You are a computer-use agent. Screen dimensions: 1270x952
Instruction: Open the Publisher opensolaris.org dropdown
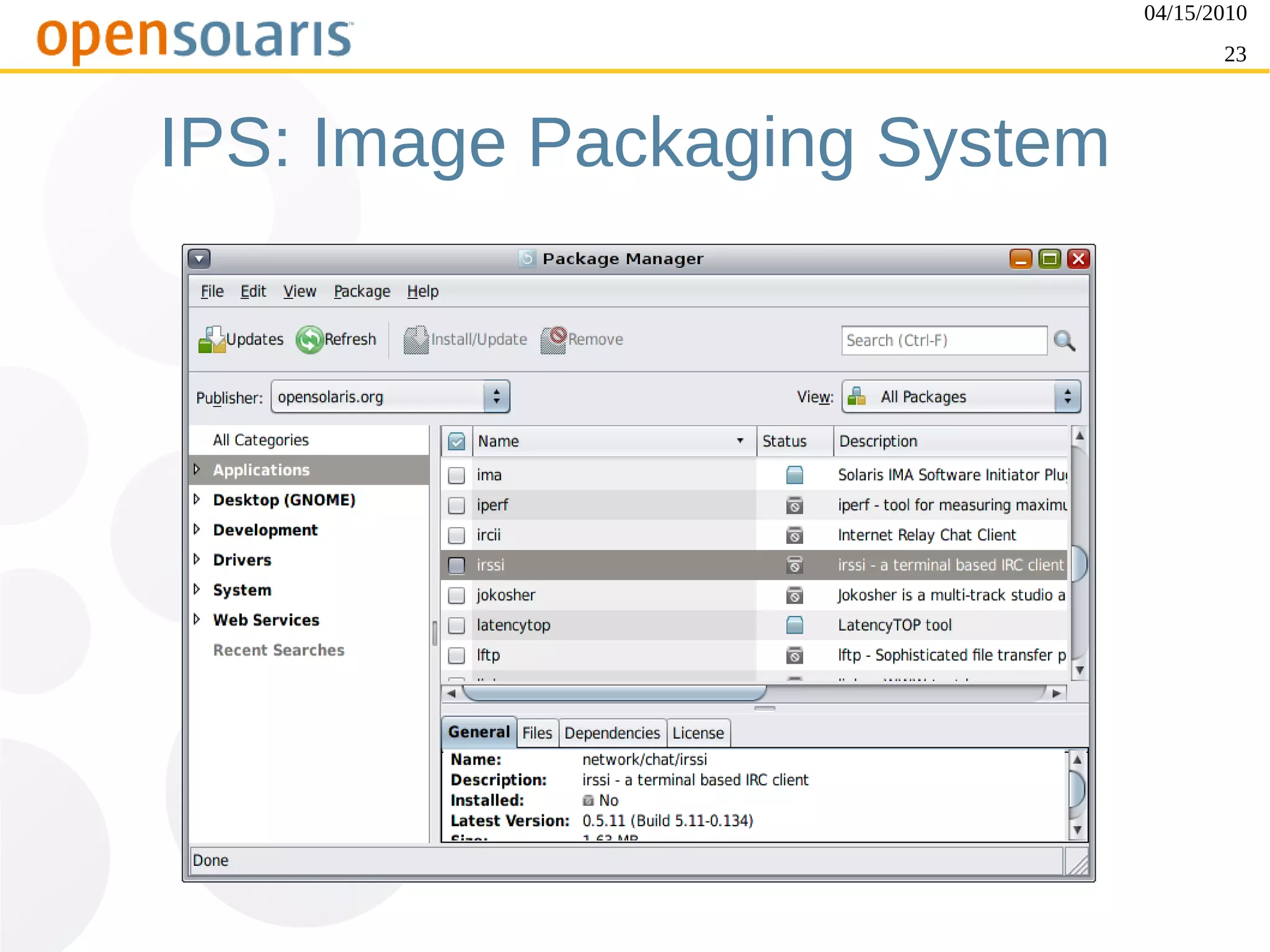(x=390, y=397)
